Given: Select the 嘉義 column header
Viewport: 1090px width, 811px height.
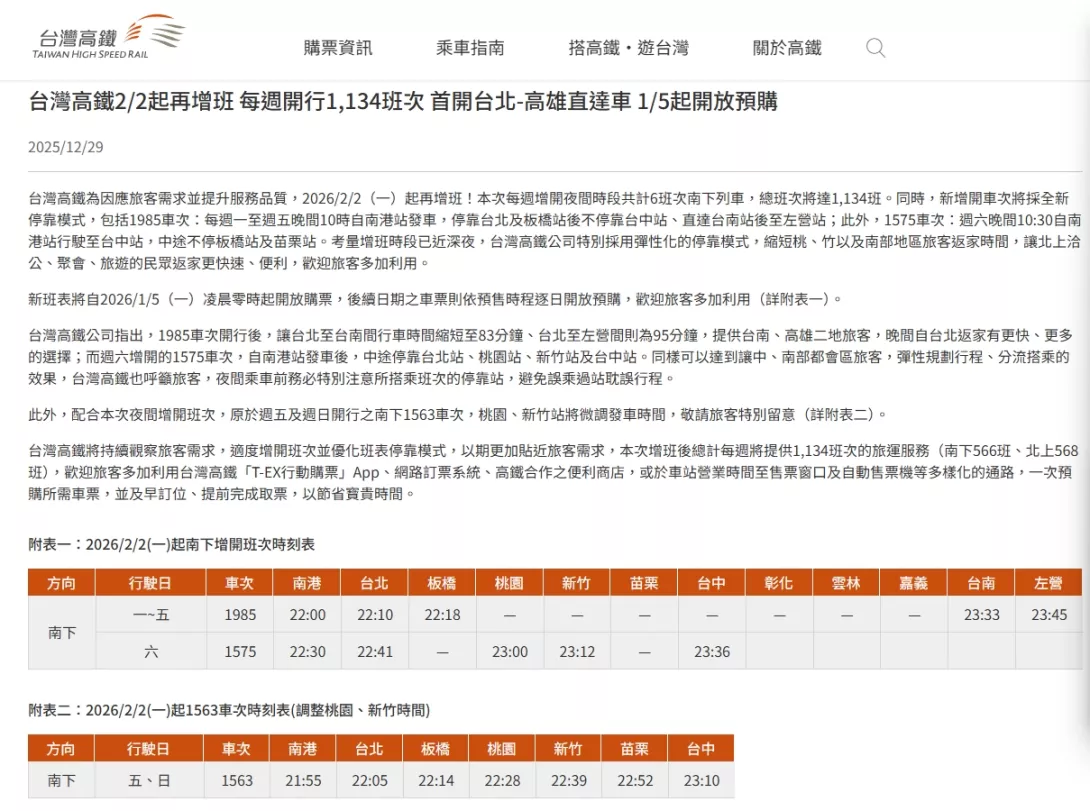Looking at the screenshot, I should pos(913,582).
